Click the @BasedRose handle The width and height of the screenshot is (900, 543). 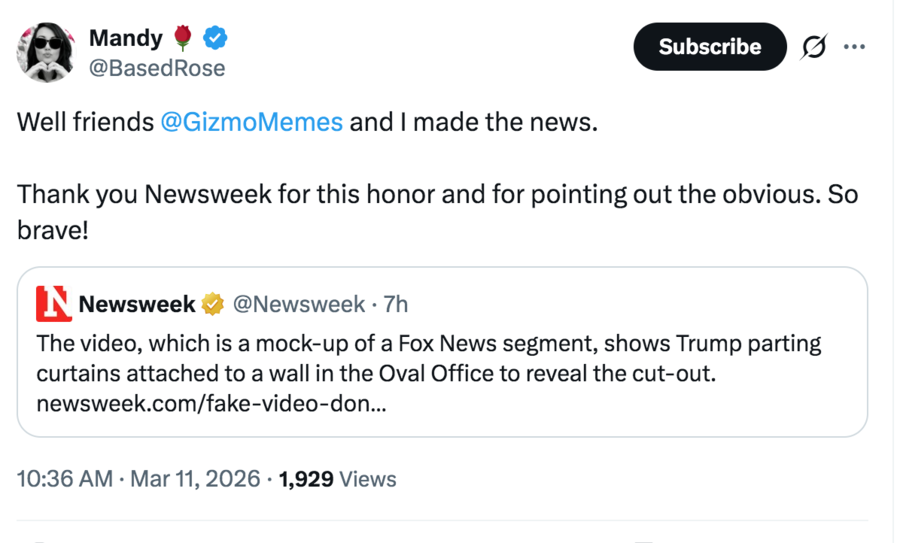pos(157,68)
